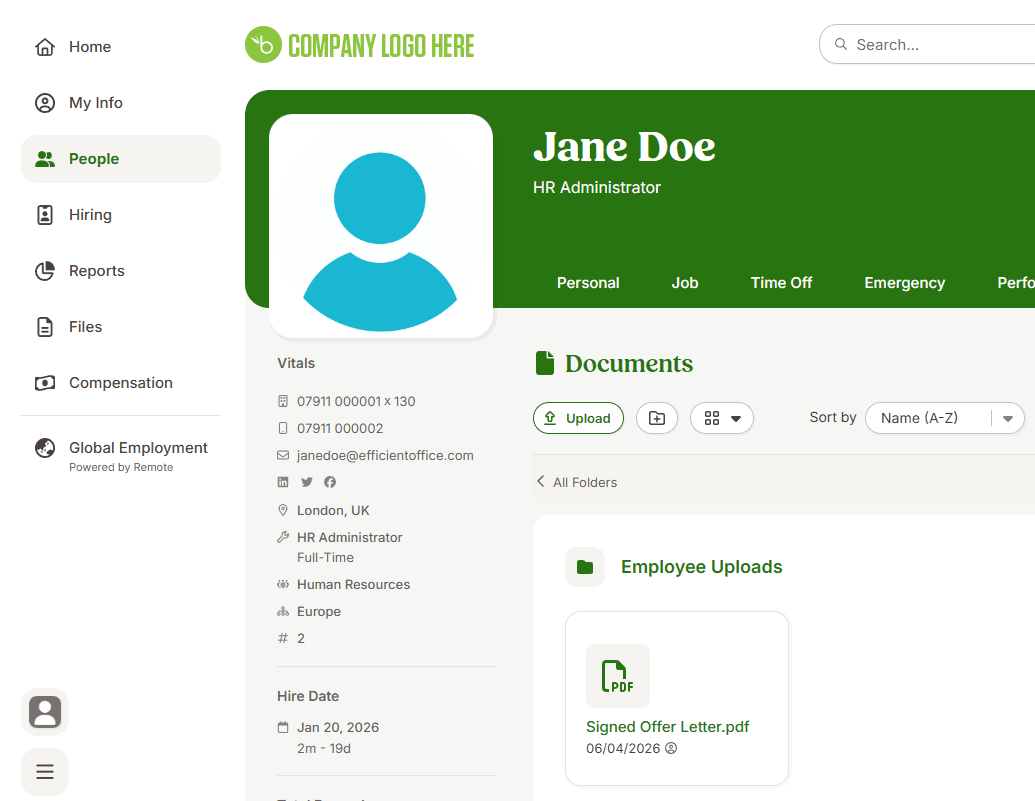Image resolution: width=1035 pixels, height=801 pixels.
Task: Click the new folder icon button
Action: click(657, 418)
